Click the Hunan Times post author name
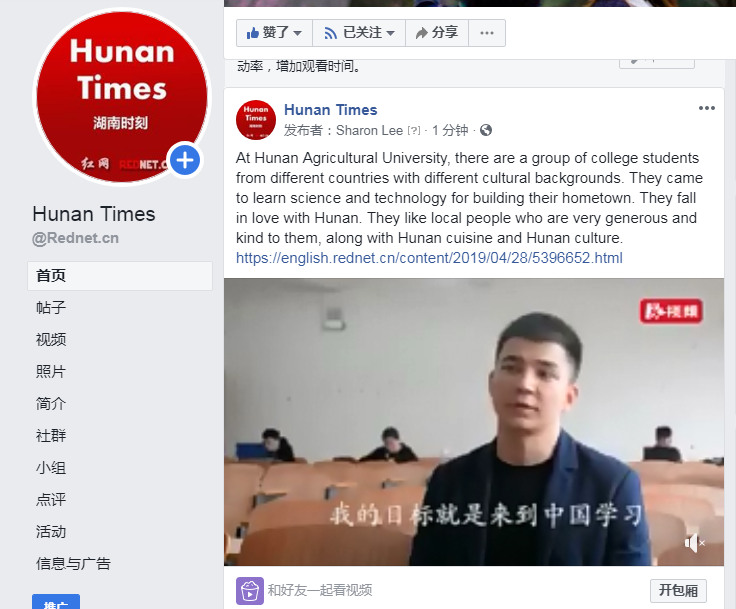 pyautogui.click(x=330, y=110)
